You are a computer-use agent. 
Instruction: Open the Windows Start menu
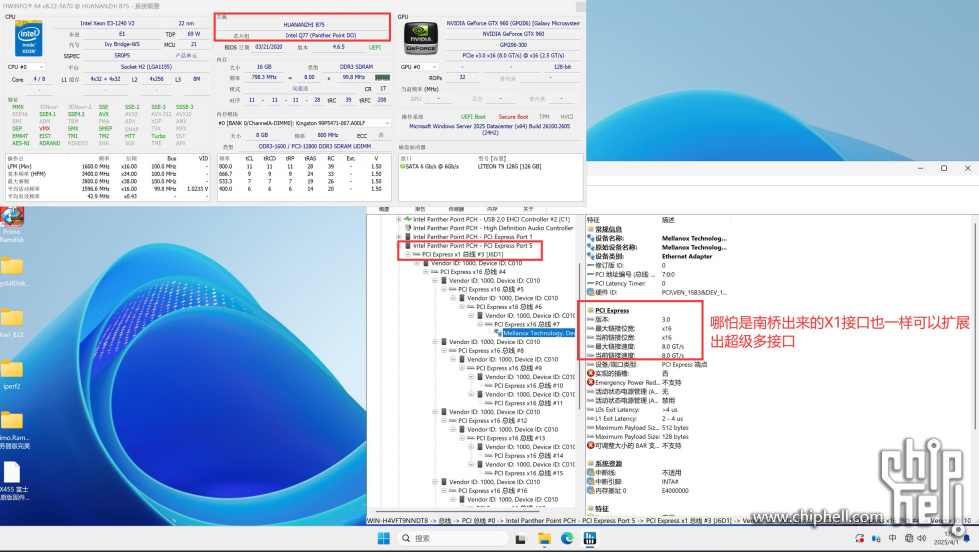pos(384,538)
